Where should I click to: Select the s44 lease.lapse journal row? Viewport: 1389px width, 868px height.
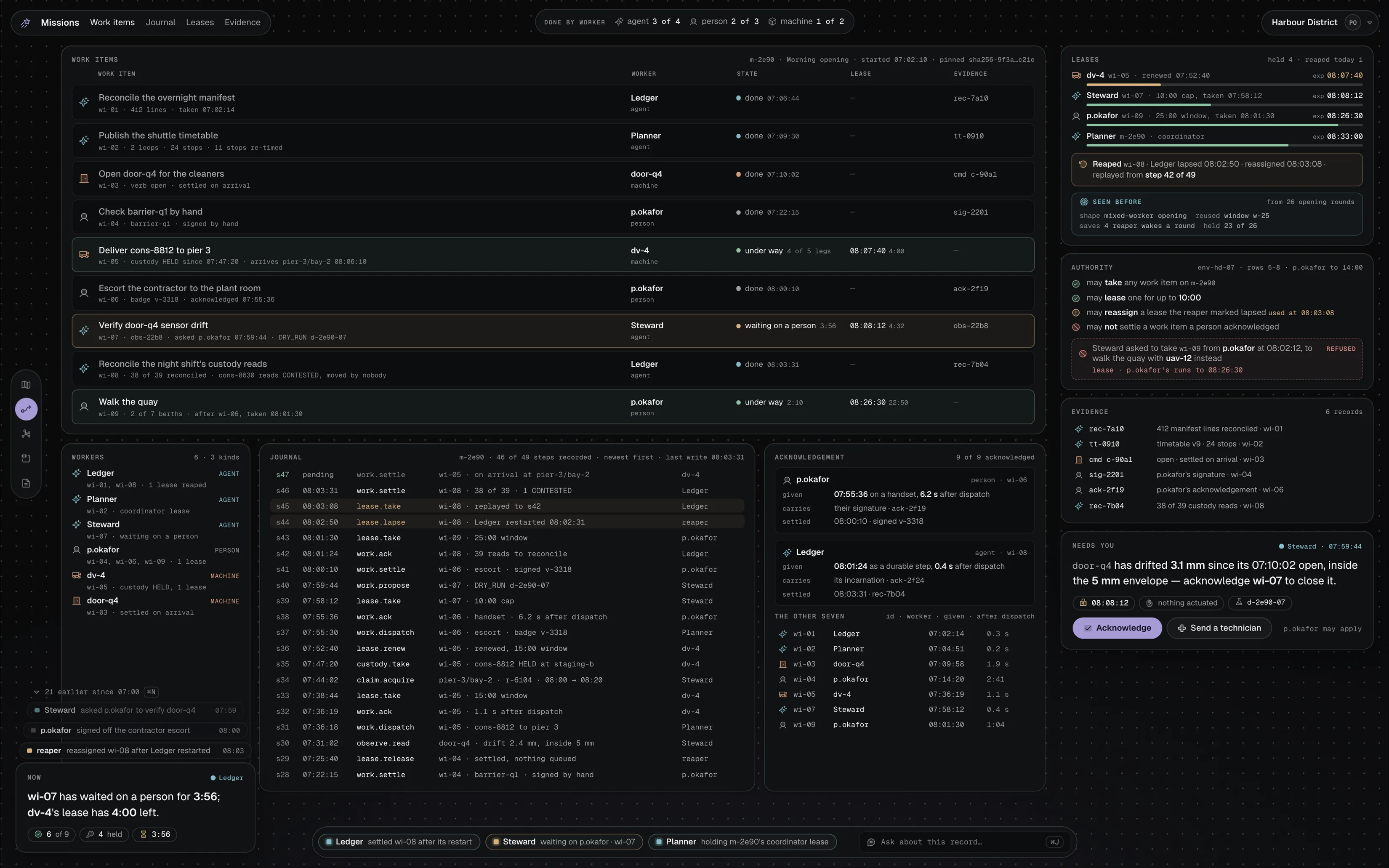click(507, 522)
